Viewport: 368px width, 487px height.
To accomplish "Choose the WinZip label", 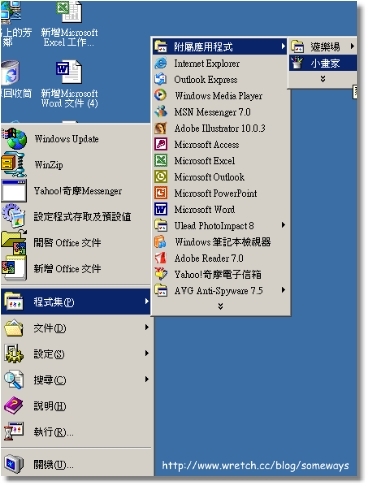I will pos(49,165).
